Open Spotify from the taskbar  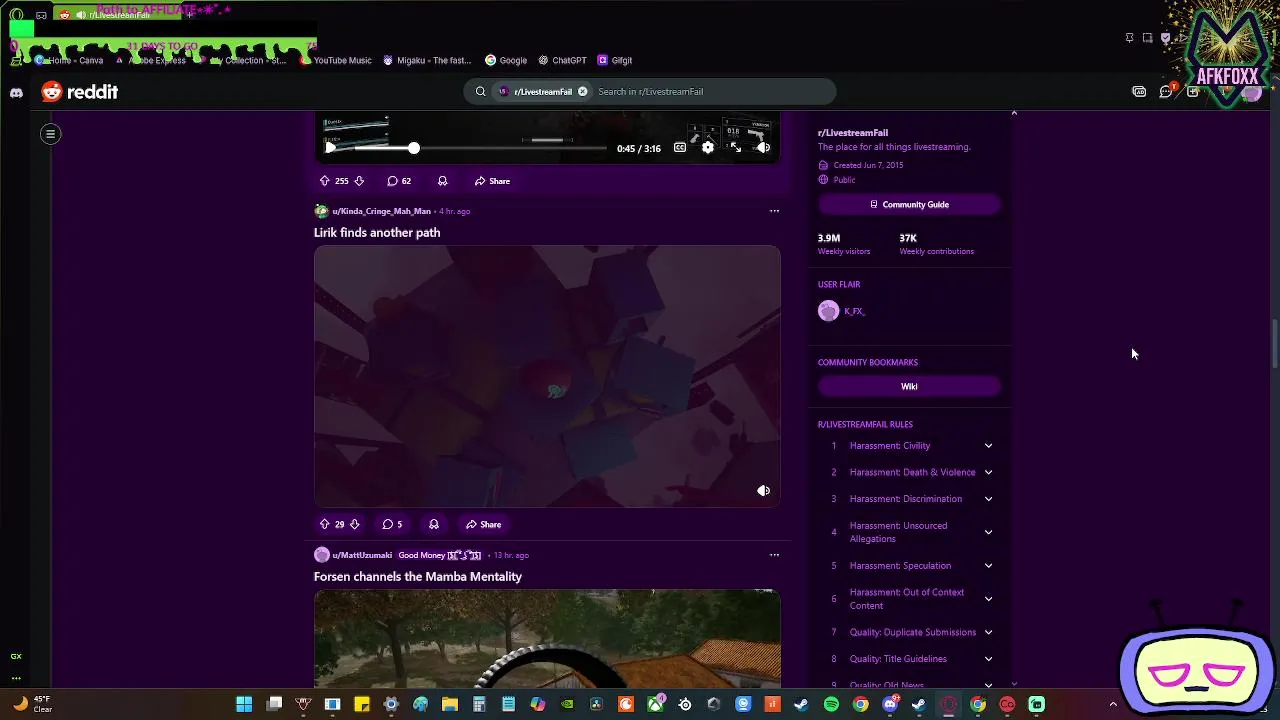coord(832,704)
